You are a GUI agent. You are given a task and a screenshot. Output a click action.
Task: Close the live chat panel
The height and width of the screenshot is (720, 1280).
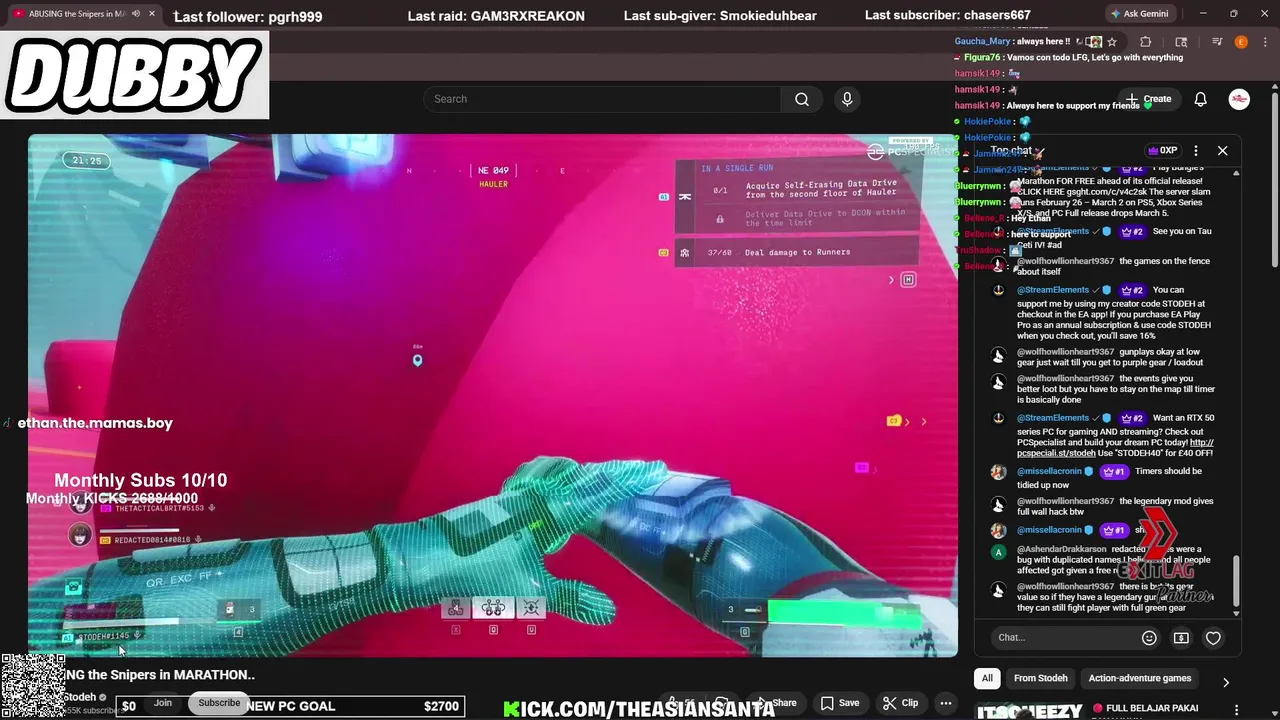tap(1222, 151)
